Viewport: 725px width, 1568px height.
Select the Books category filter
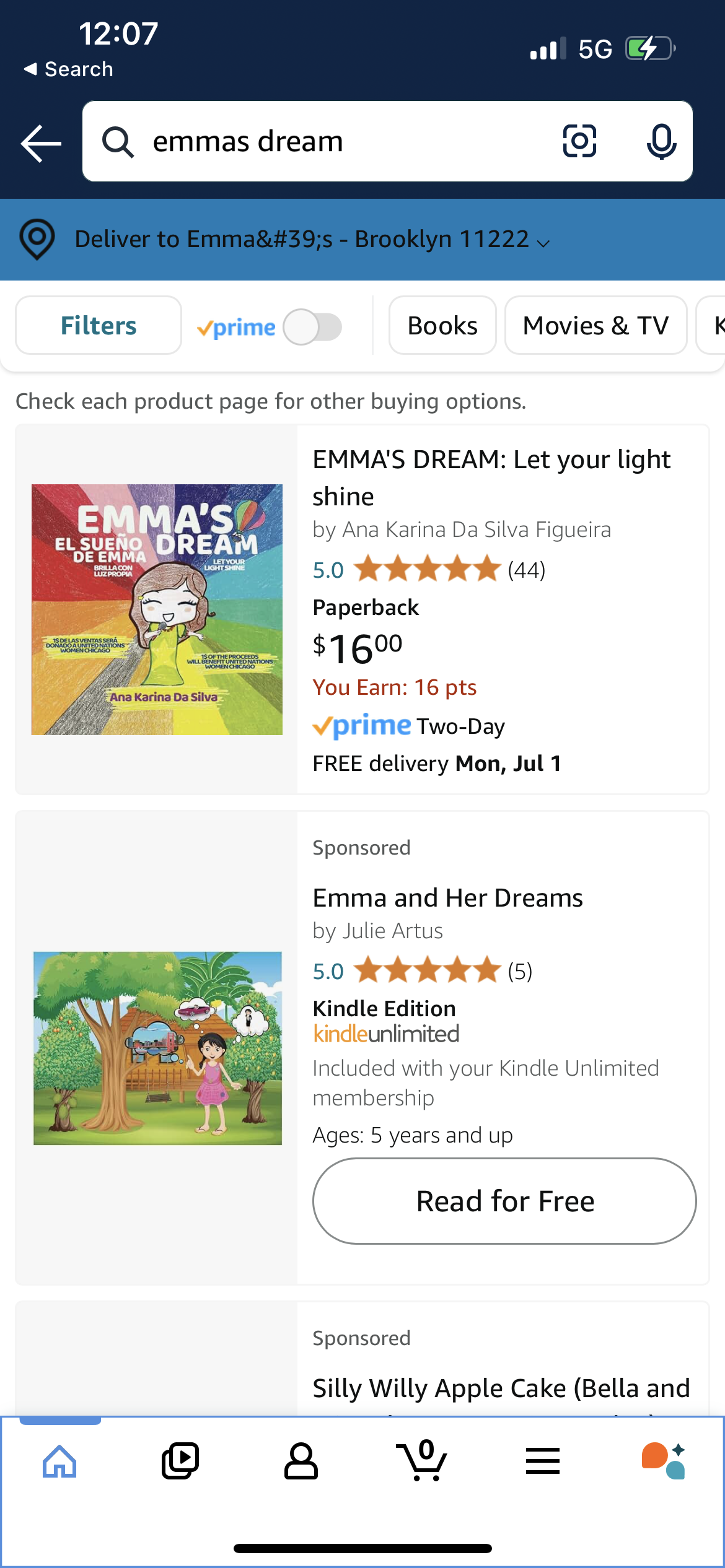coord(442,326)
